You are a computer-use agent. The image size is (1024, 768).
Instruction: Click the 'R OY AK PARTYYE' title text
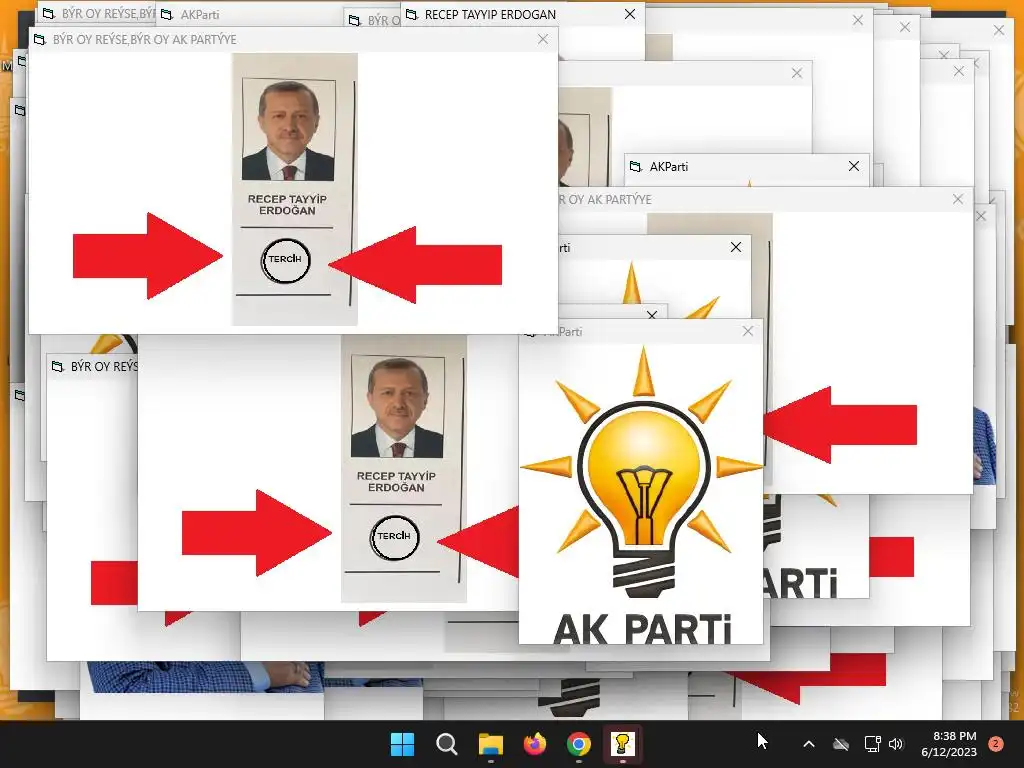(605, 200)
